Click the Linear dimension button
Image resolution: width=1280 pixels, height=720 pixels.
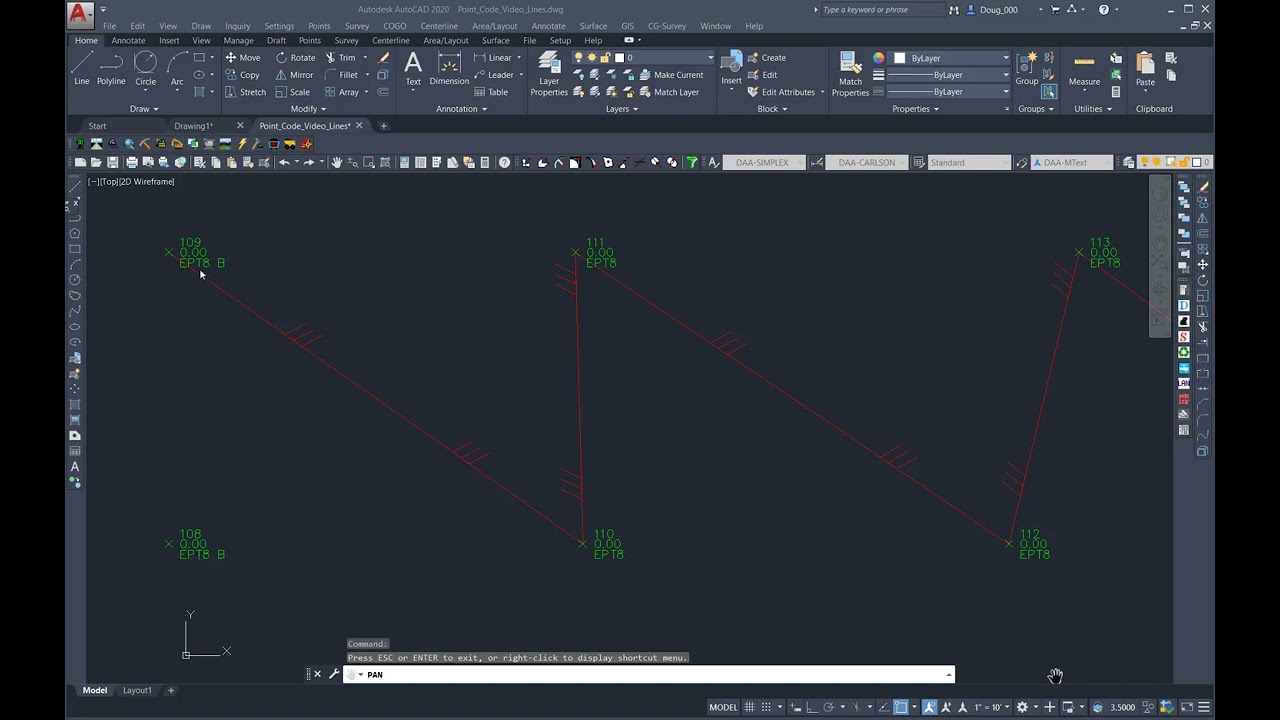click(492, 58)
